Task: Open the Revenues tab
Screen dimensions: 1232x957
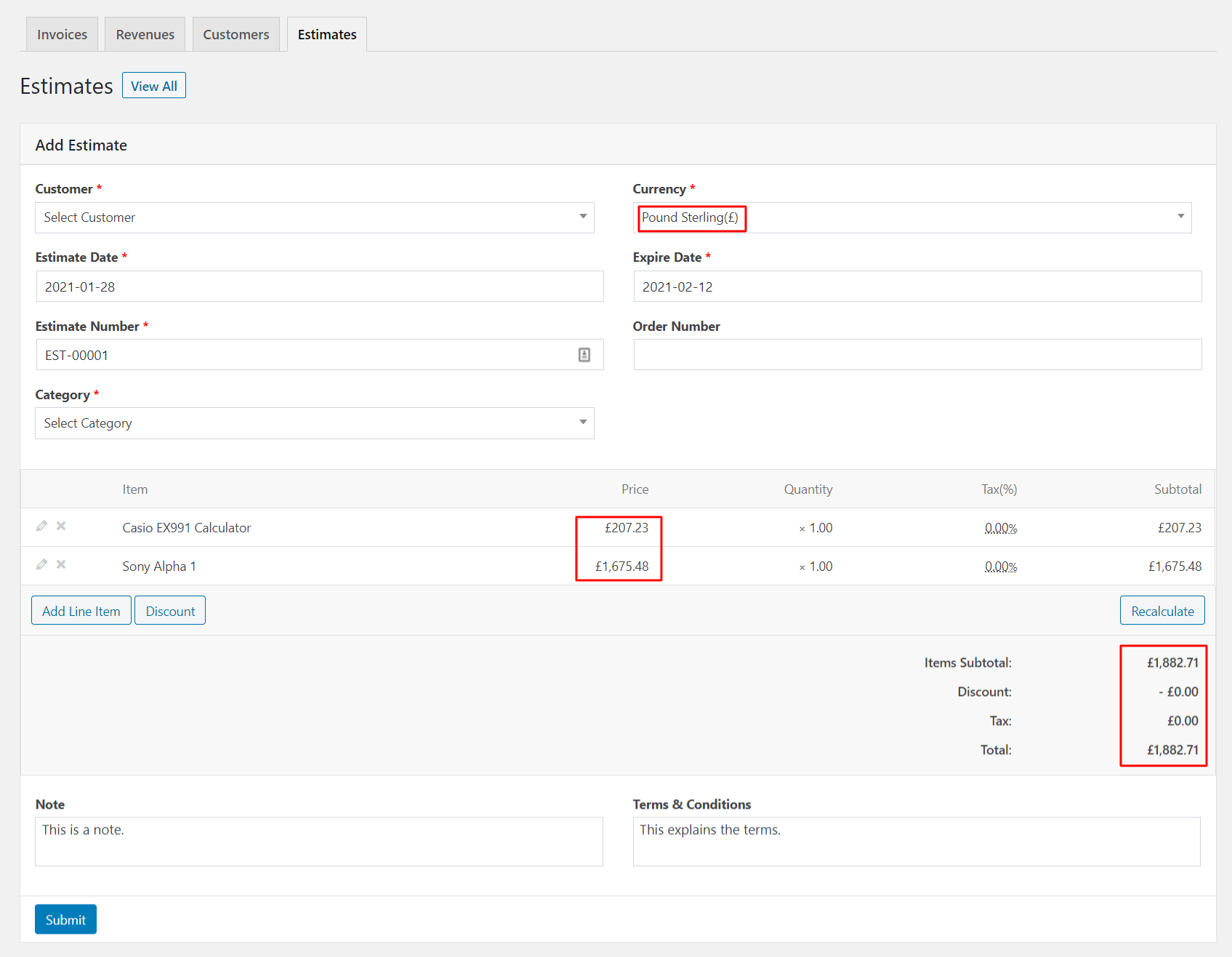Action: [145, 34]
